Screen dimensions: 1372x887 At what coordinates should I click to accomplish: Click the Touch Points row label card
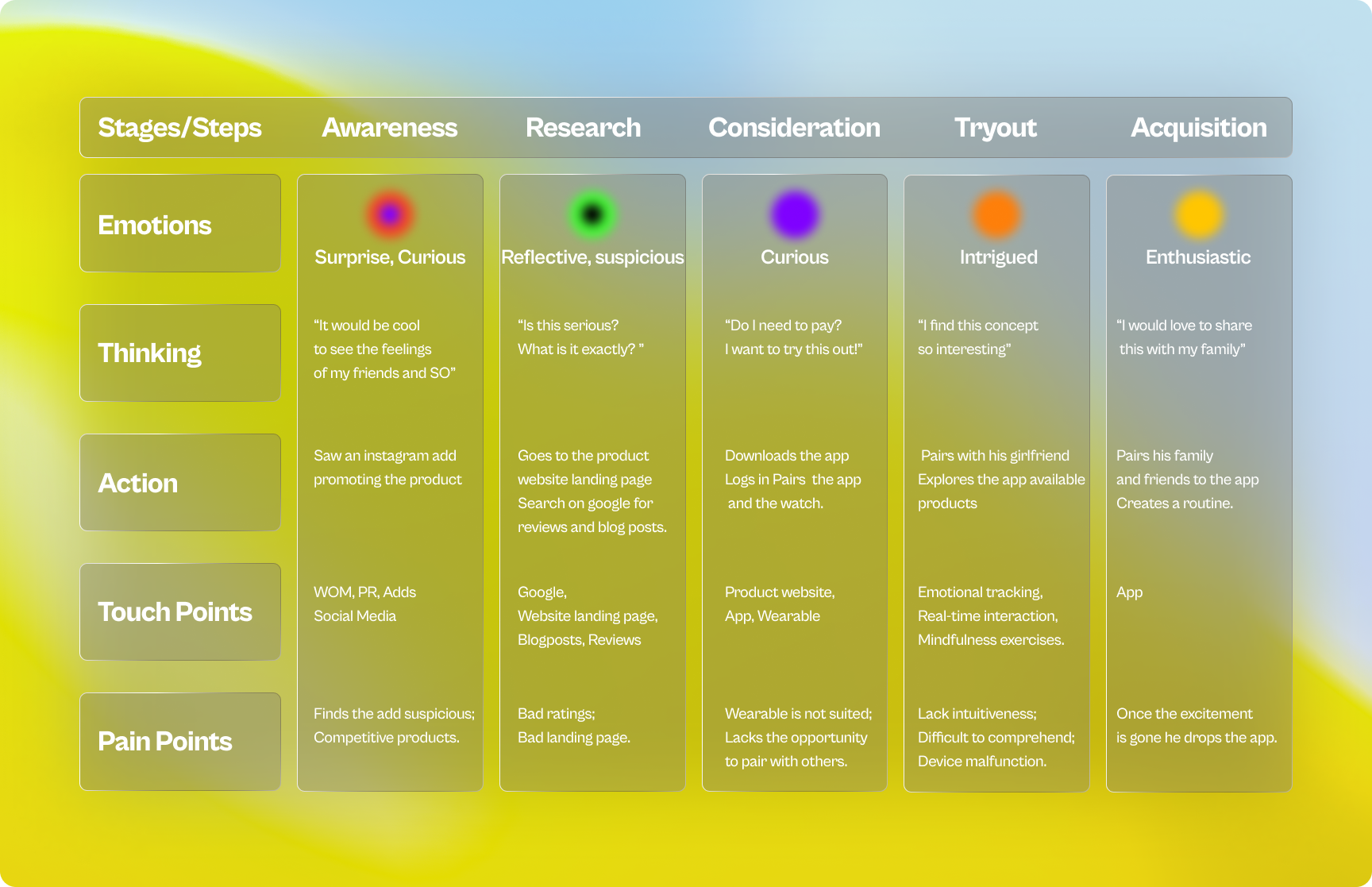180,611
